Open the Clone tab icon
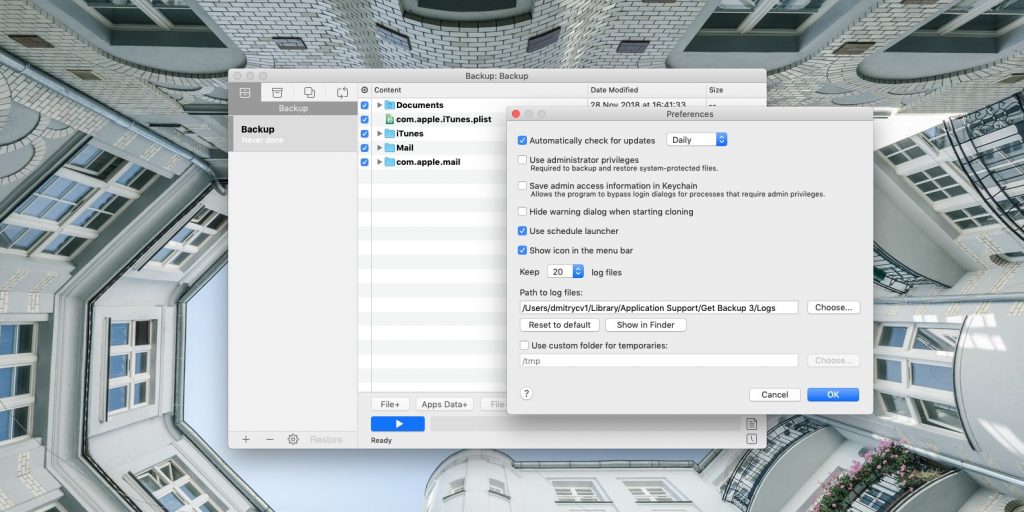This screenshot has width=1024, height=512. click(309, 92)
